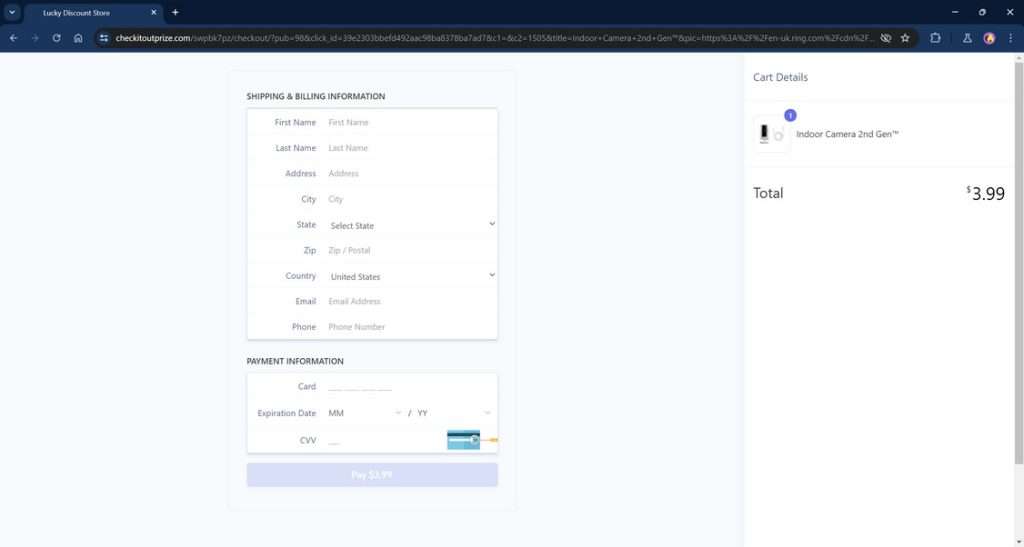The image size is (1024, 547).
Task: Reload the checkout page
Action: pos(57,38)
